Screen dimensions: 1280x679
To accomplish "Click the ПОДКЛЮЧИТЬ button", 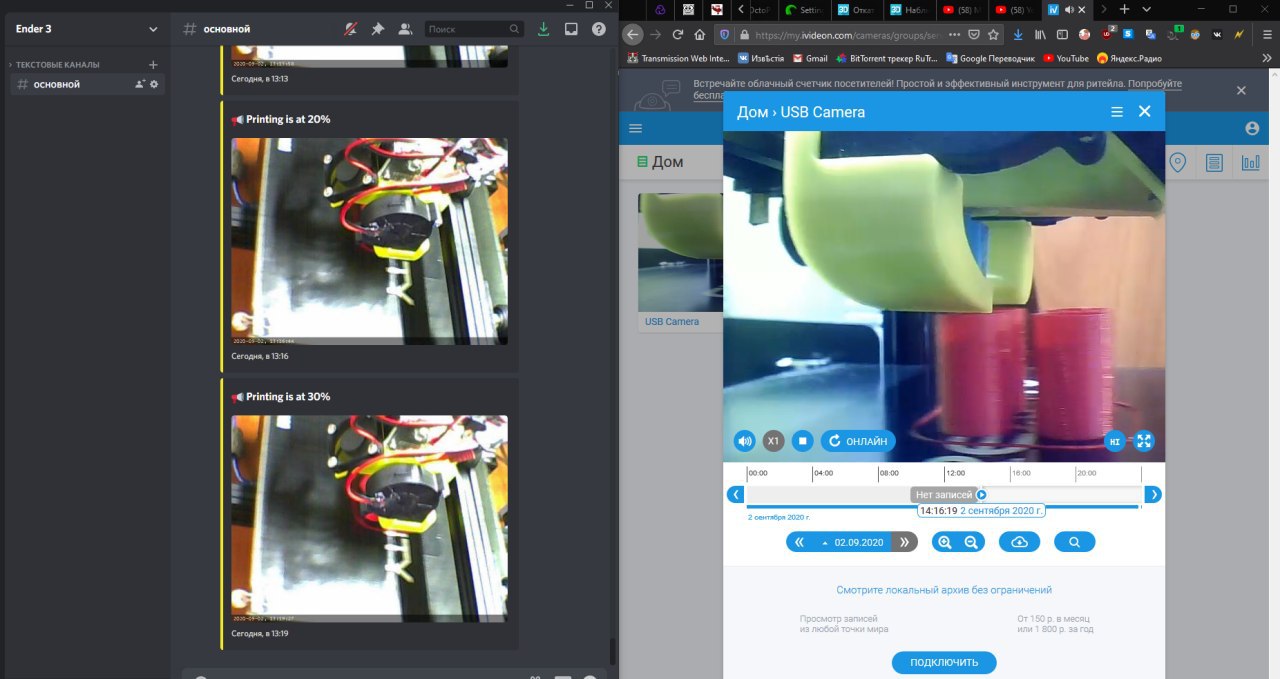I will (x=944, y=662).
